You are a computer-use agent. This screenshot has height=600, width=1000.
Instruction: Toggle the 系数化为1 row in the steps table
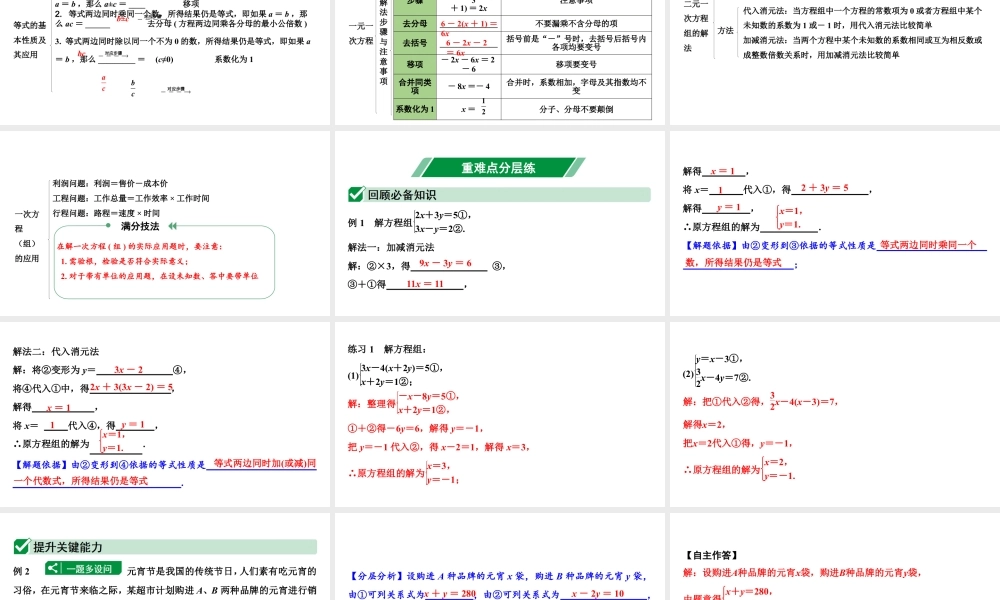(415, 108)
